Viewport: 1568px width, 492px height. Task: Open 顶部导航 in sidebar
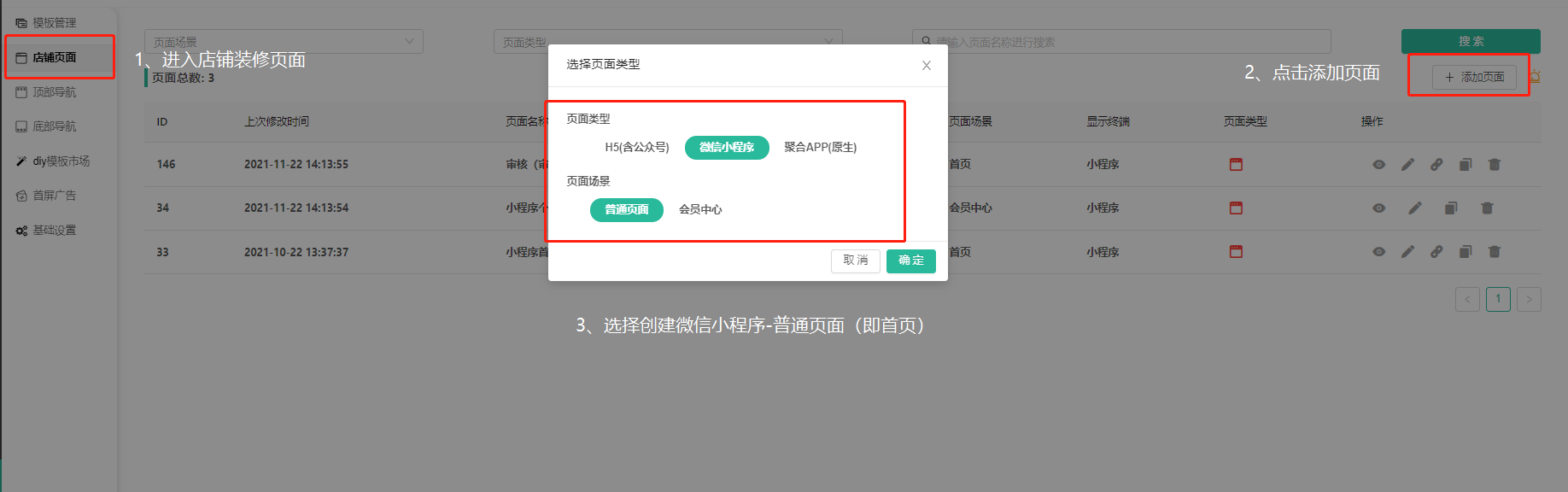[x=55, y=92]
